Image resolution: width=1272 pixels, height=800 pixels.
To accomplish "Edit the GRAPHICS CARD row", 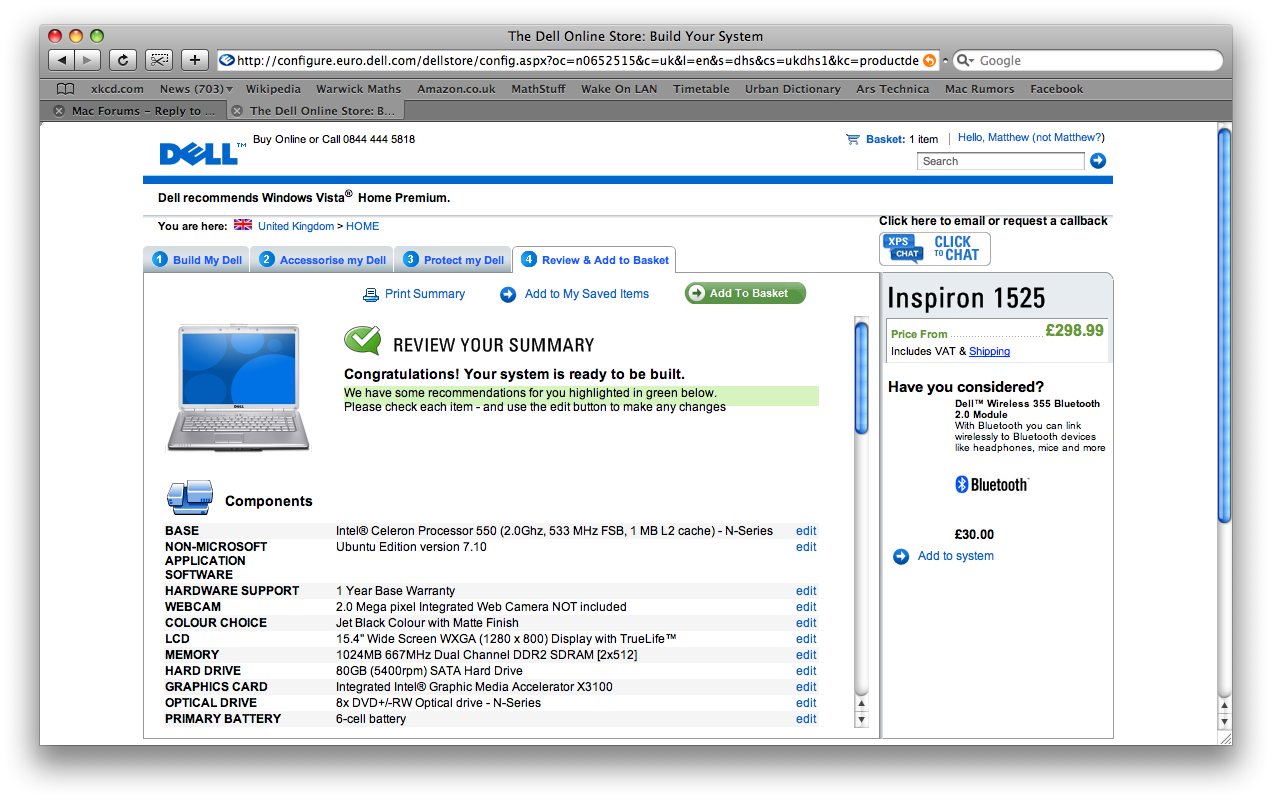I will click(x=806, y=687).
